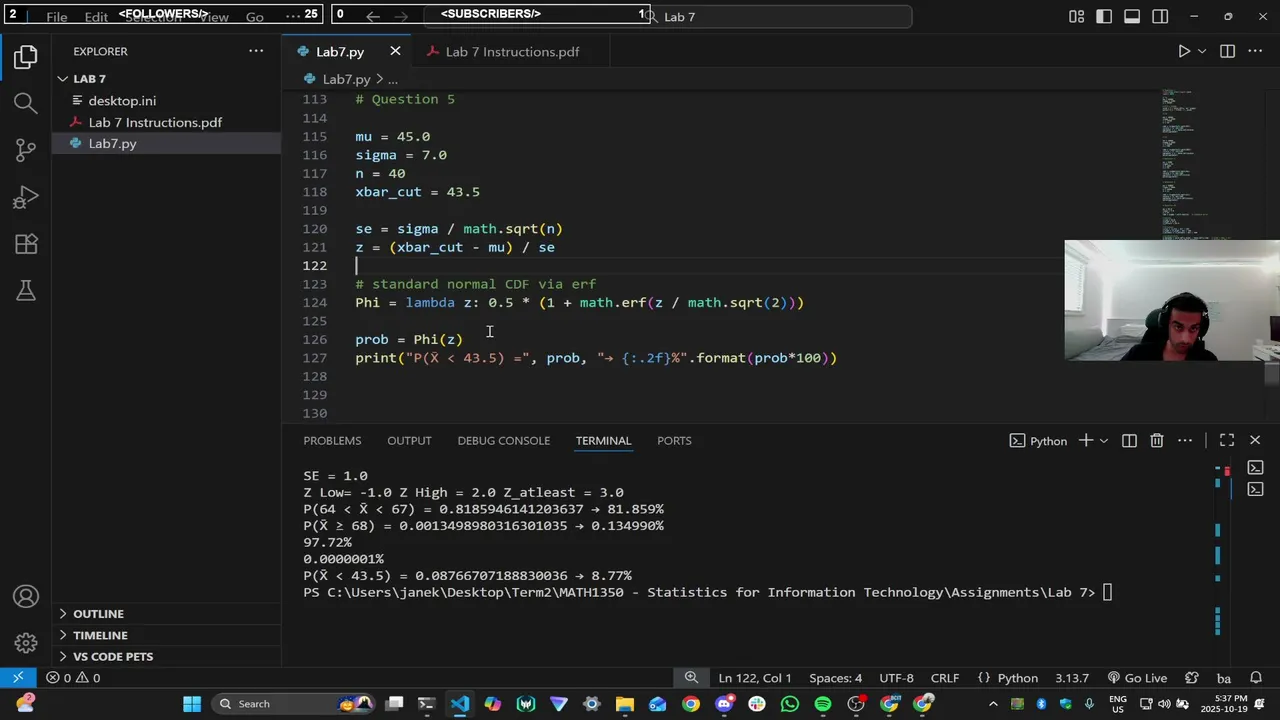The width and height of the screenshot is (1280, 720).
Task: Split the terminal
Action: [1129, 440]
